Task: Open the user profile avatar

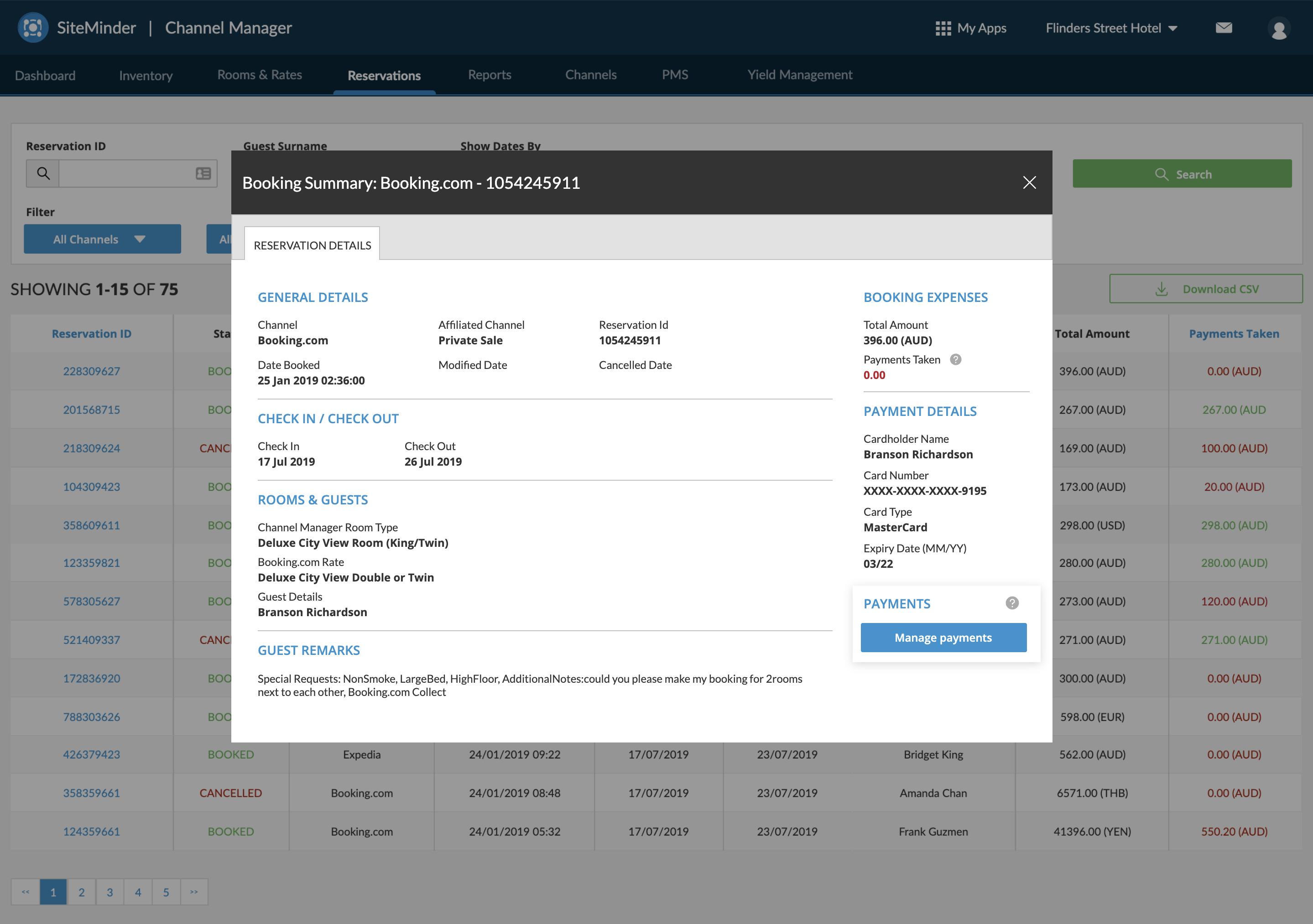Action: click(1279, 29)
